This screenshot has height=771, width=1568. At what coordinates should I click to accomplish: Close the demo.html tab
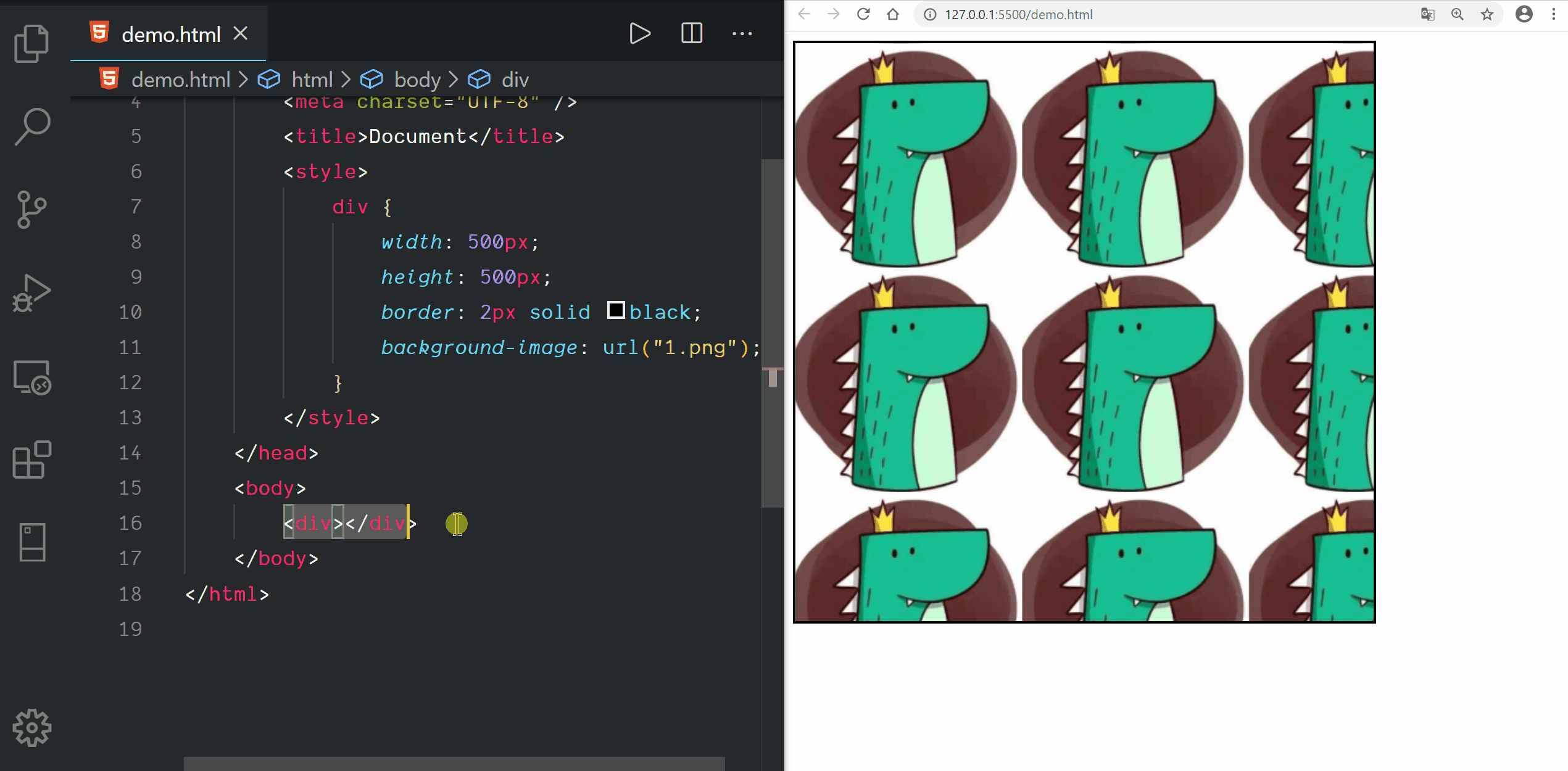[241, 33]
